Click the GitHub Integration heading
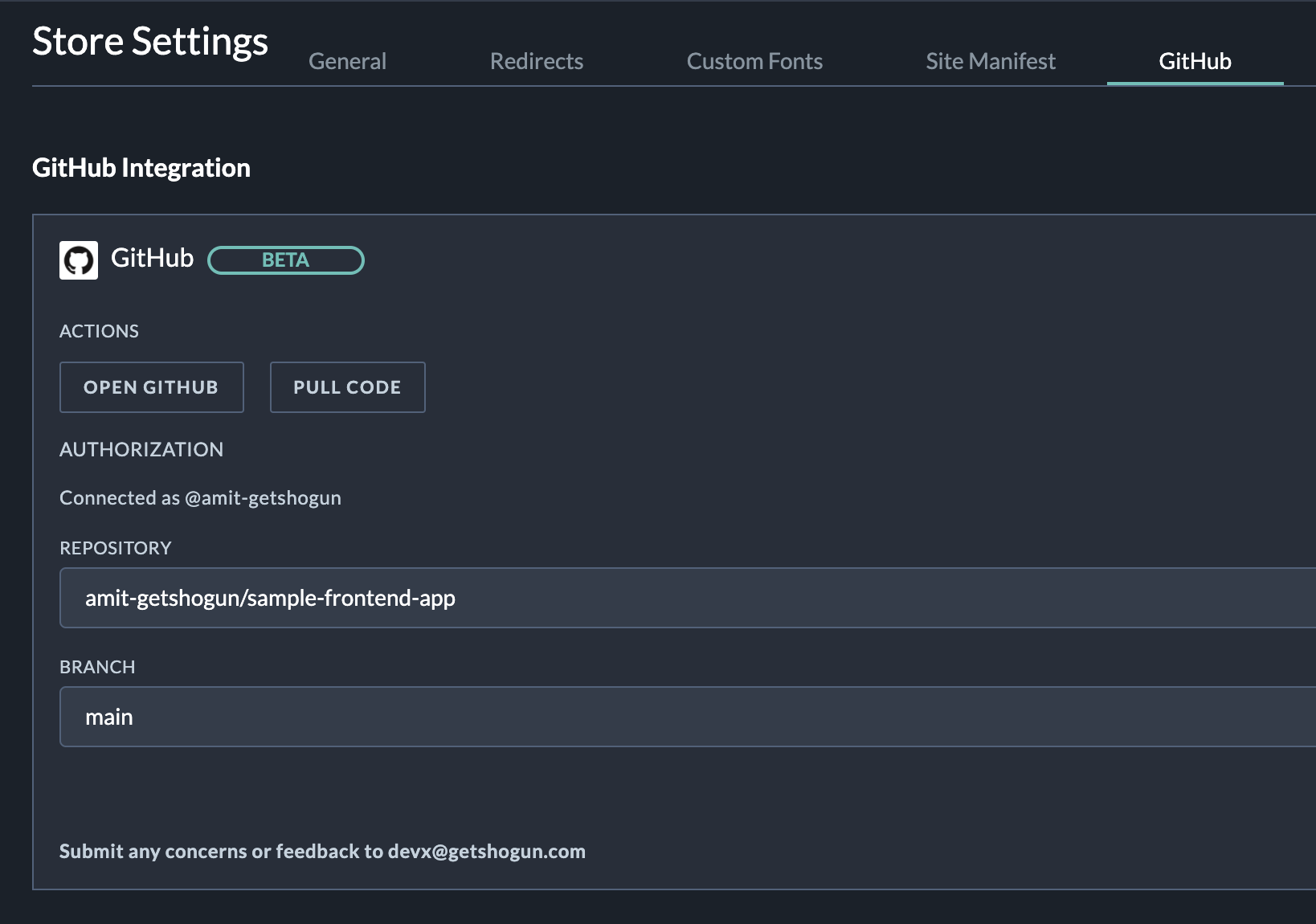 141,168
